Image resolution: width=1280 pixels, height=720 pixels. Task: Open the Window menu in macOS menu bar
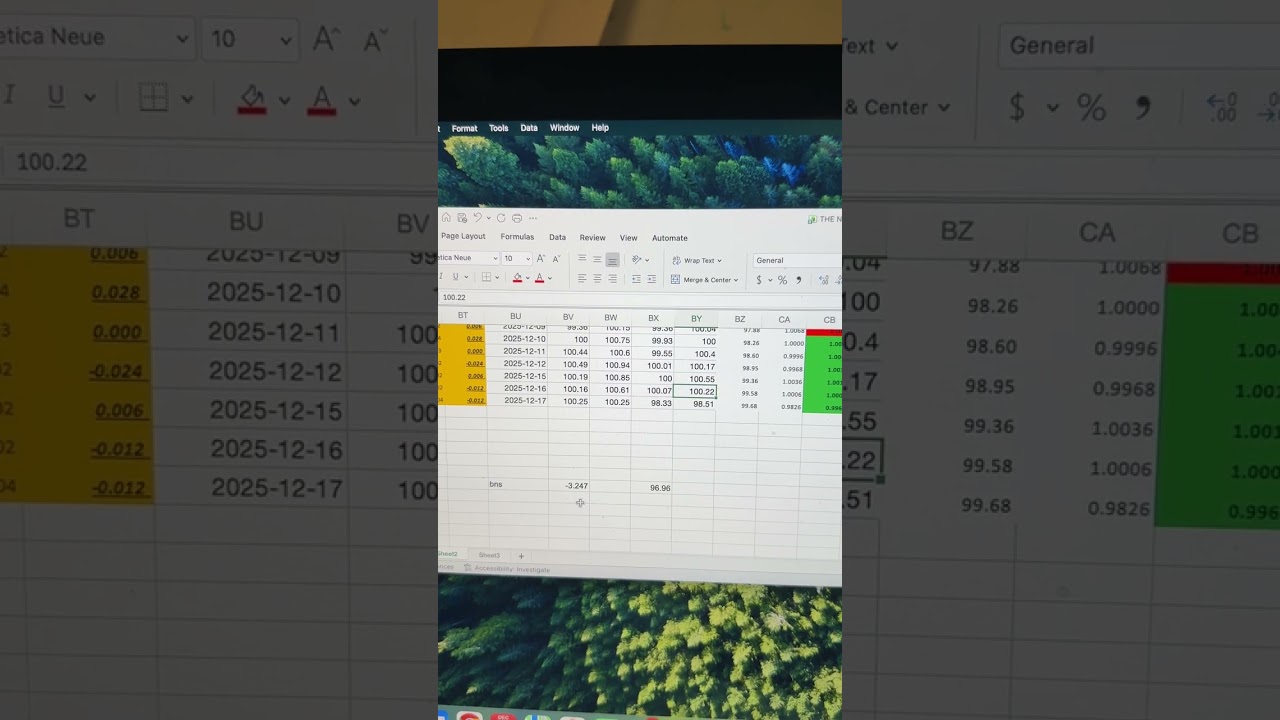tap(564, 128)
